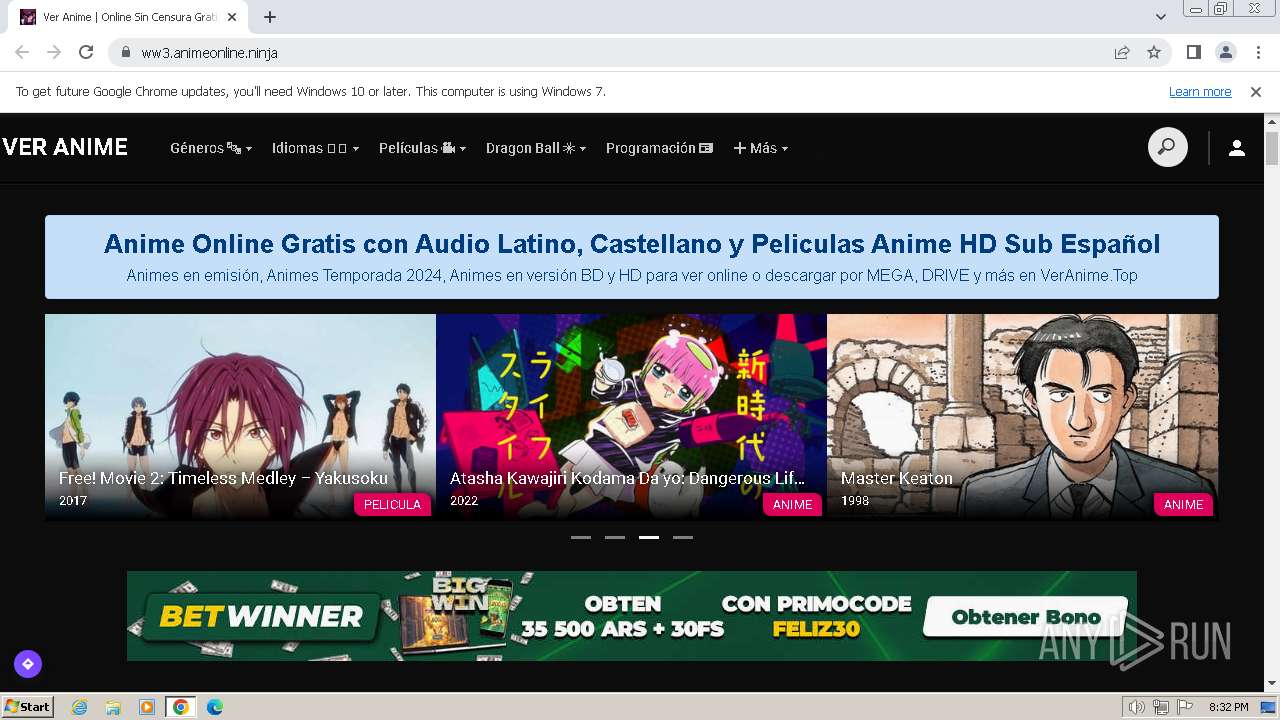Image resolution: width=1280 pixels, height=720 pixels.
Task: Open Free! Movie 2 Timeless Medley thumbnail
Action: [240, 417]
